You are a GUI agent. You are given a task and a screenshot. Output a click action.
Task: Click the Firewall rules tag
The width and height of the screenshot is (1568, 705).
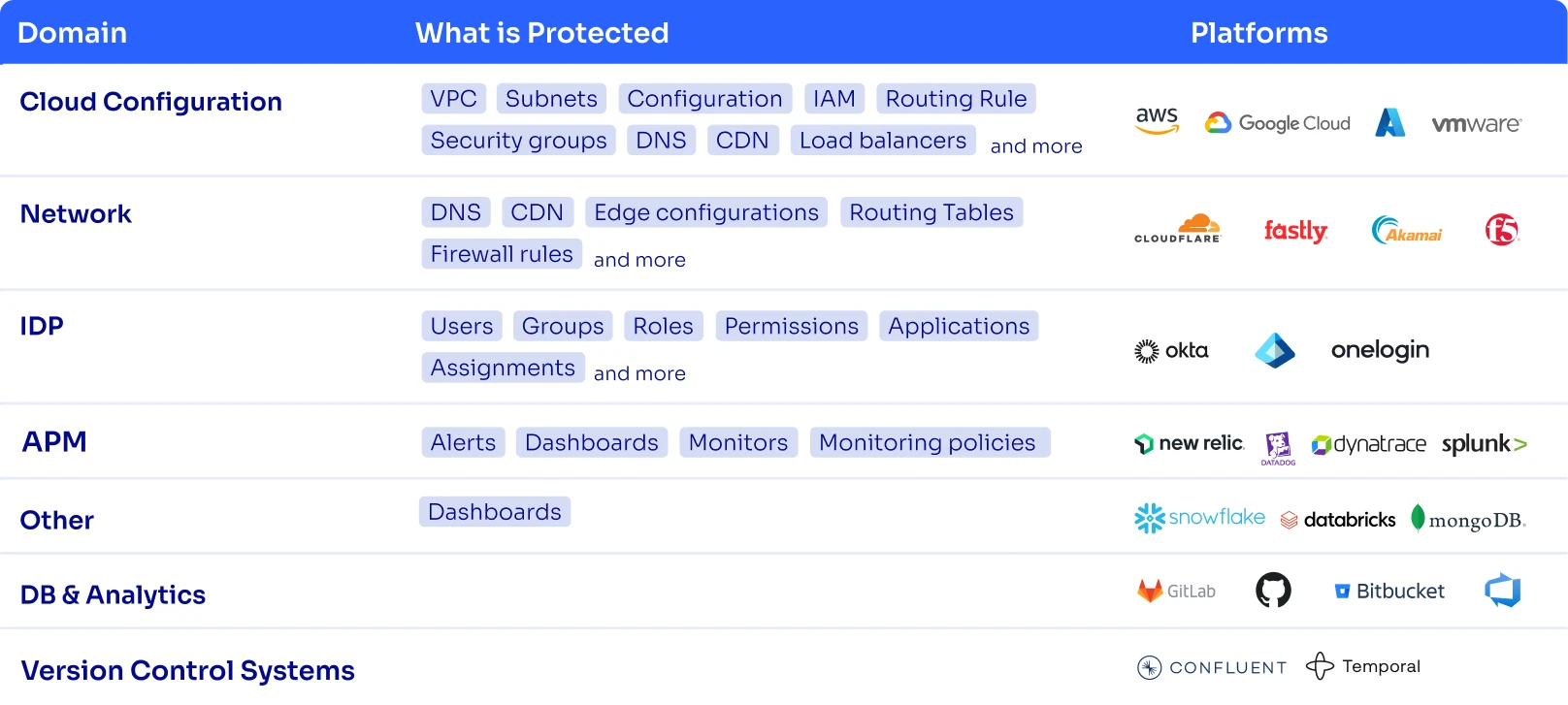(502, 254)
